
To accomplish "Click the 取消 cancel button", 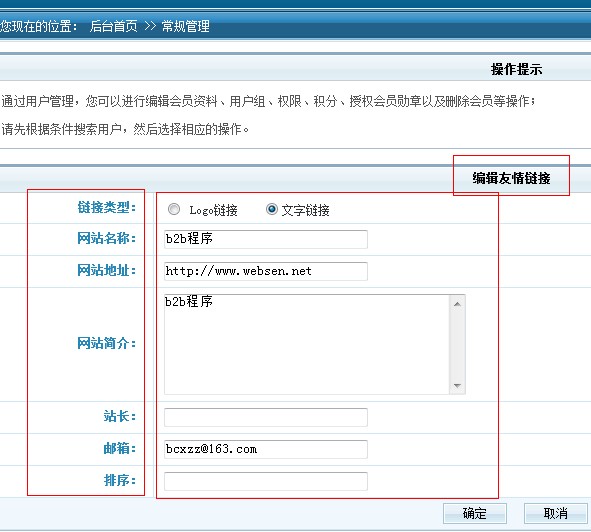I will click(x=556, y=514).
